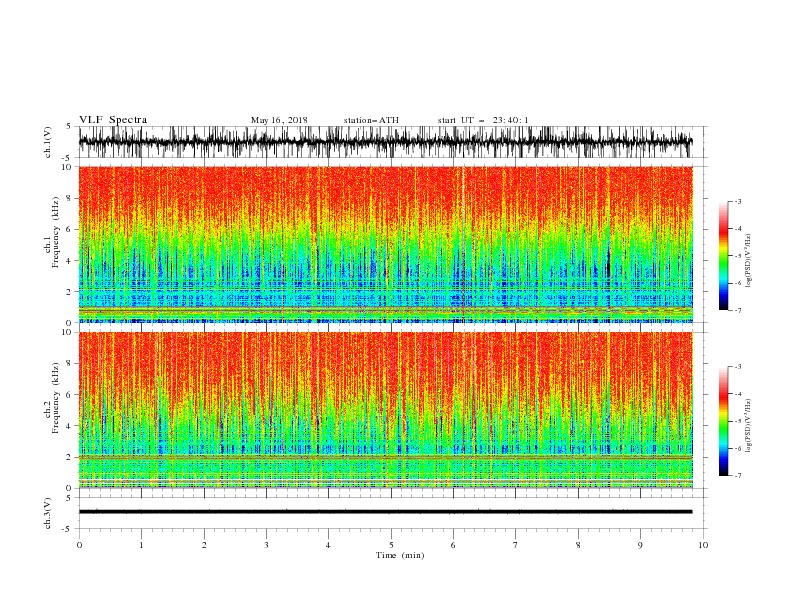Click the "-7" tick on ch.2 colorbar

pos(737,475)
